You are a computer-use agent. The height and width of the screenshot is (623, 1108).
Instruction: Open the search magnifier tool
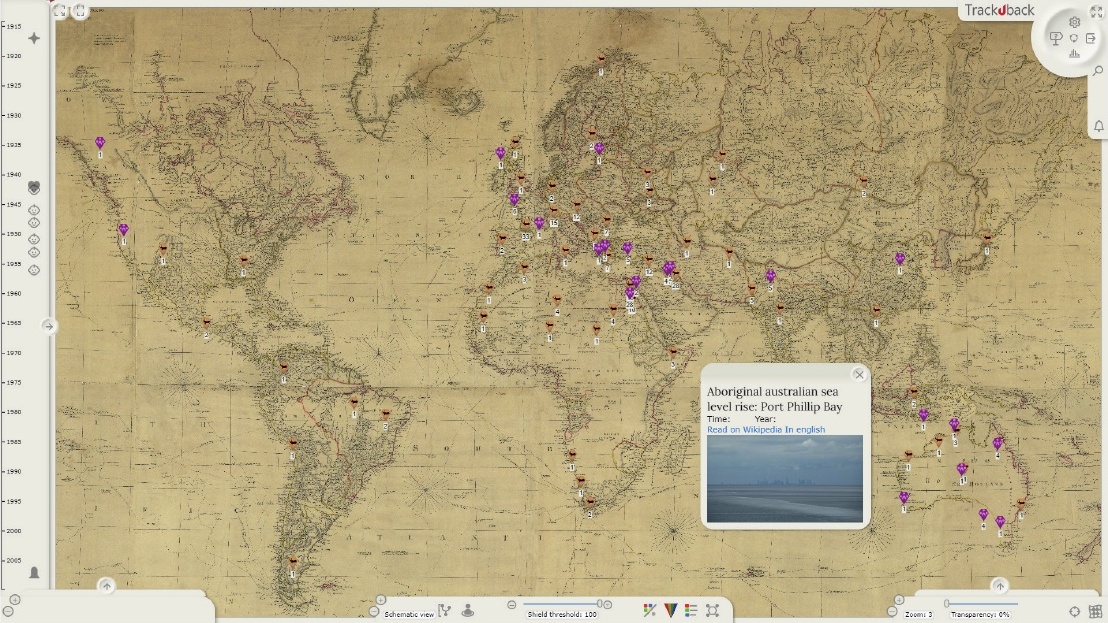[x=1098, y=71]
